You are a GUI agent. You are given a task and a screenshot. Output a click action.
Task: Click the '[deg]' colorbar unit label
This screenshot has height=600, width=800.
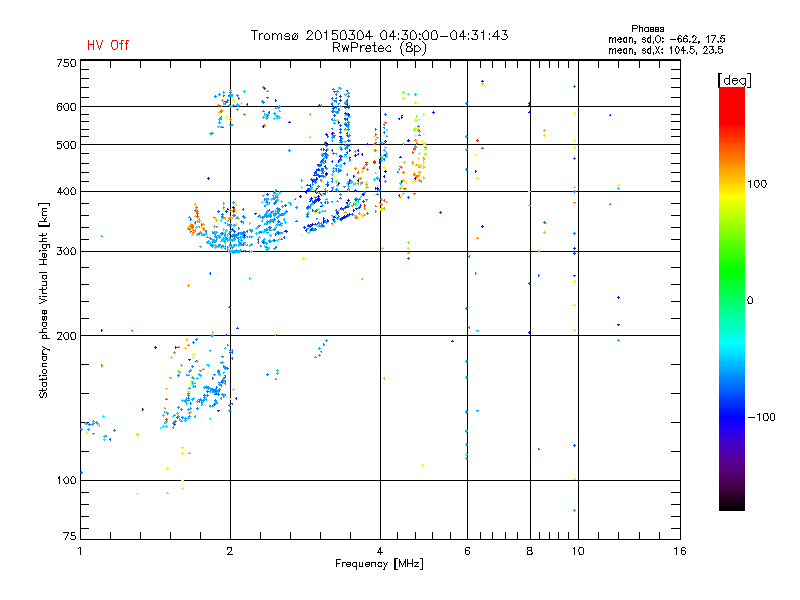pos(734,80)
